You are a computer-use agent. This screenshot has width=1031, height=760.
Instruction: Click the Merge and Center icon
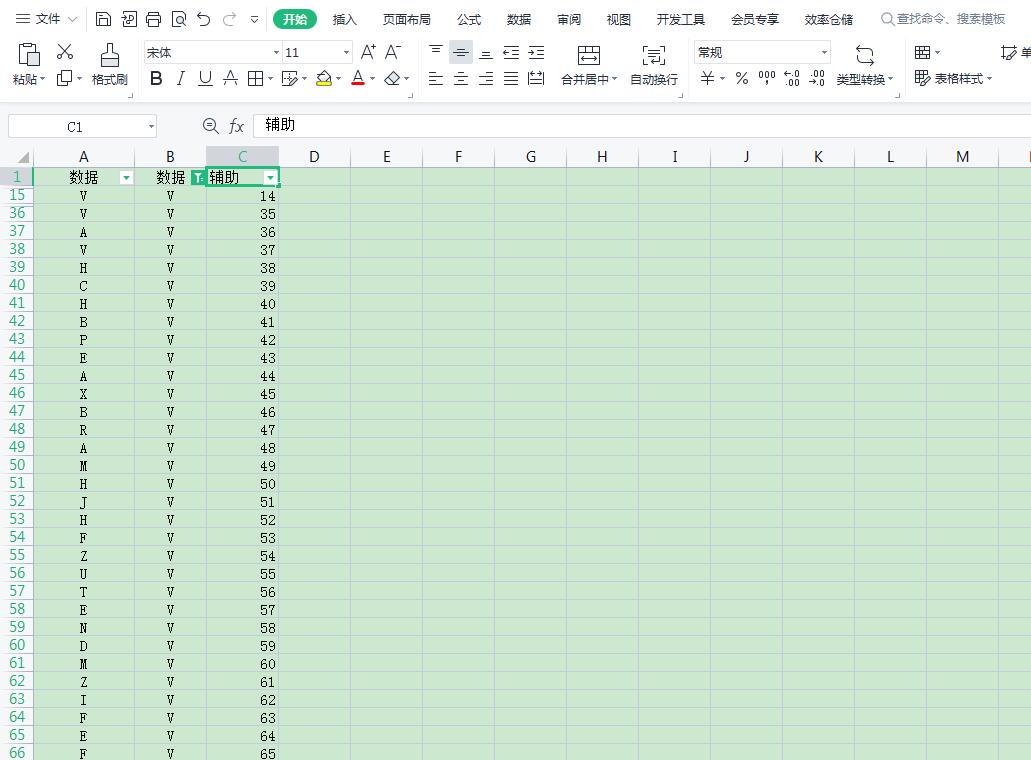pos(588,55)
